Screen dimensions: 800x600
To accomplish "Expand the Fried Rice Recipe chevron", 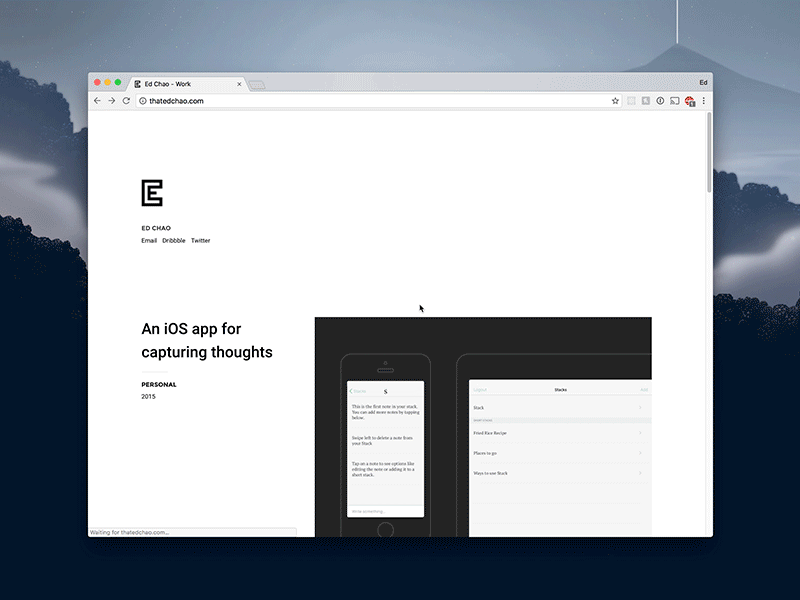I will click(640, 432).
